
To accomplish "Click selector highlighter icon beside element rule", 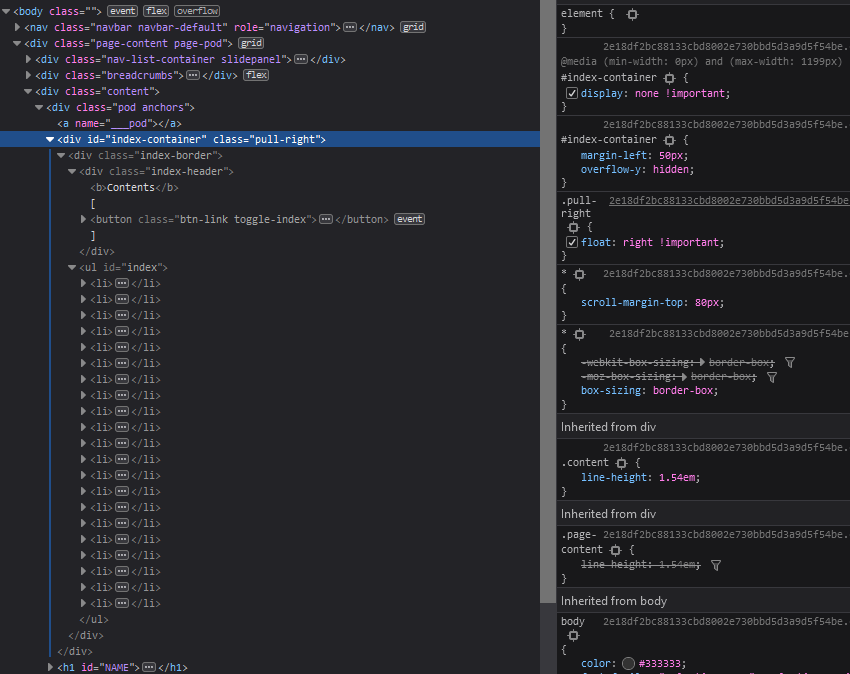I will point(632,14).
